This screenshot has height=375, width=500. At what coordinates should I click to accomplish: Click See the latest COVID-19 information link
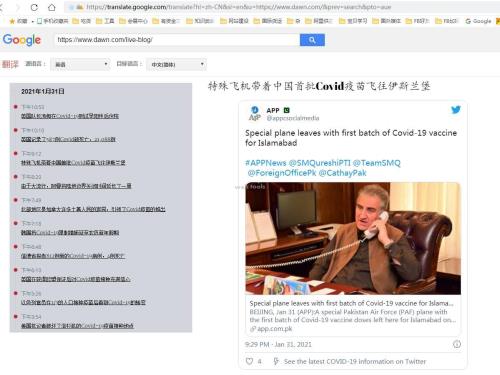(355, 361)
